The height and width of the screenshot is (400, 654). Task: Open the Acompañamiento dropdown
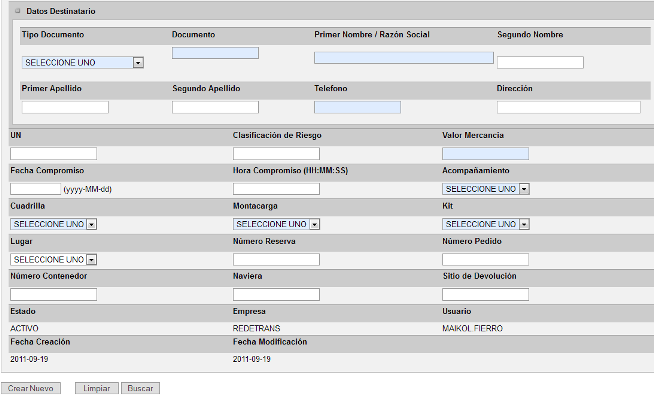click(x=485, y=189)
